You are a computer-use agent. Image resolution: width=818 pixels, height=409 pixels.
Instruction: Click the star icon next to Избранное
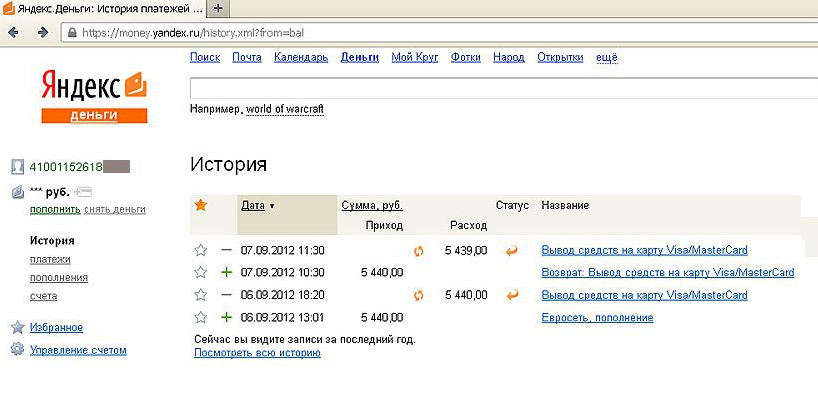click(18, 328)
